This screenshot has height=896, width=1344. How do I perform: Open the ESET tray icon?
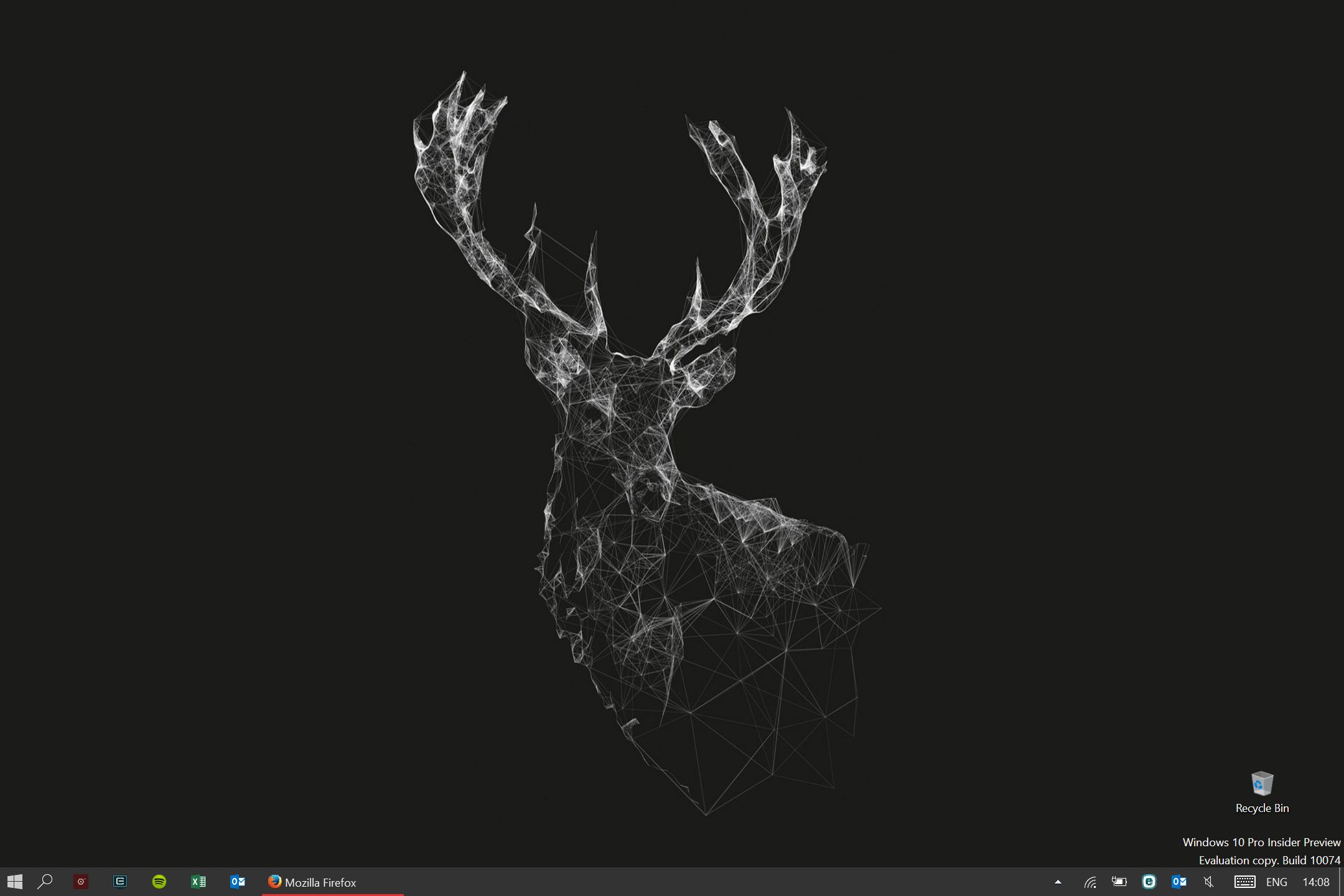1149,882
